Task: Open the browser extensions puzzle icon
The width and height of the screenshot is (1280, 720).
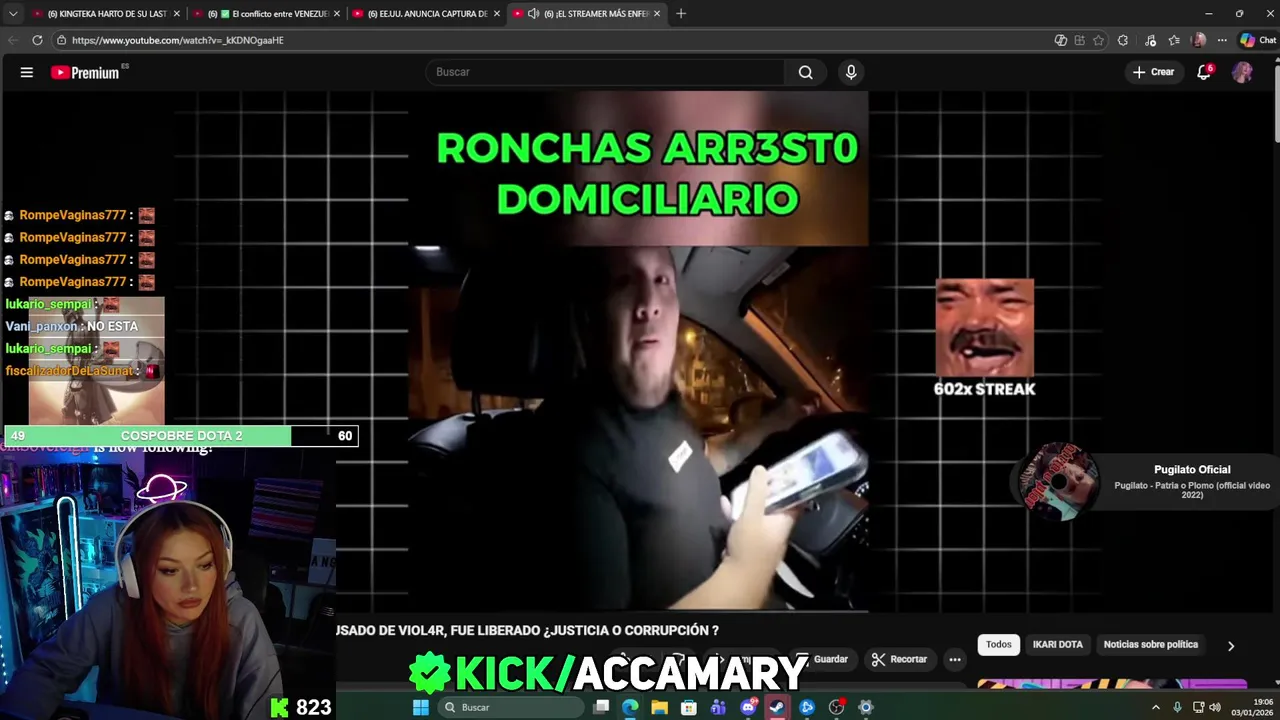Action: (x=1123, y=40)
